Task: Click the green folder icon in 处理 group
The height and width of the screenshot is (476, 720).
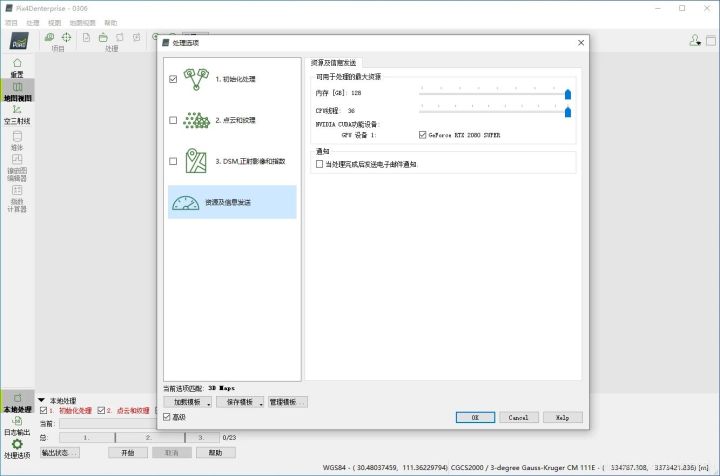Action: (x=103, y=37)
